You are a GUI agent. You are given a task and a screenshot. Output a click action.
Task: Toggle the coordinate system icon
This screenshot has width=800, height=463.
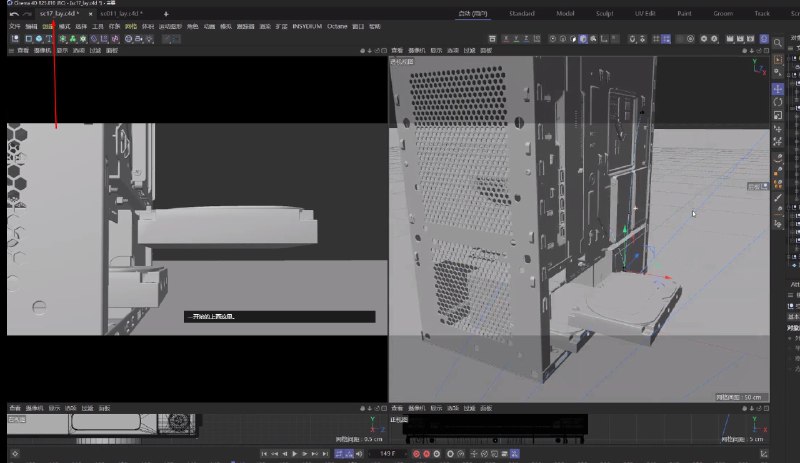(x=537, y=39)
